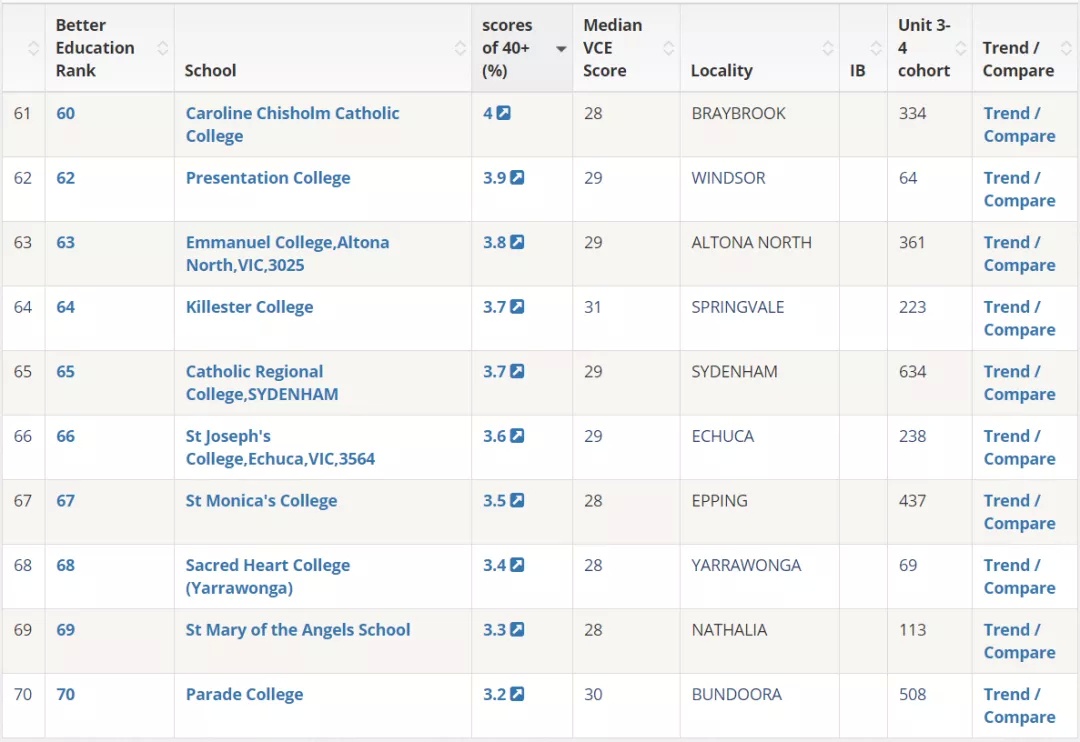
Task: Open Trend / Compare for St Mary of the Angels
Action: 1019,641
